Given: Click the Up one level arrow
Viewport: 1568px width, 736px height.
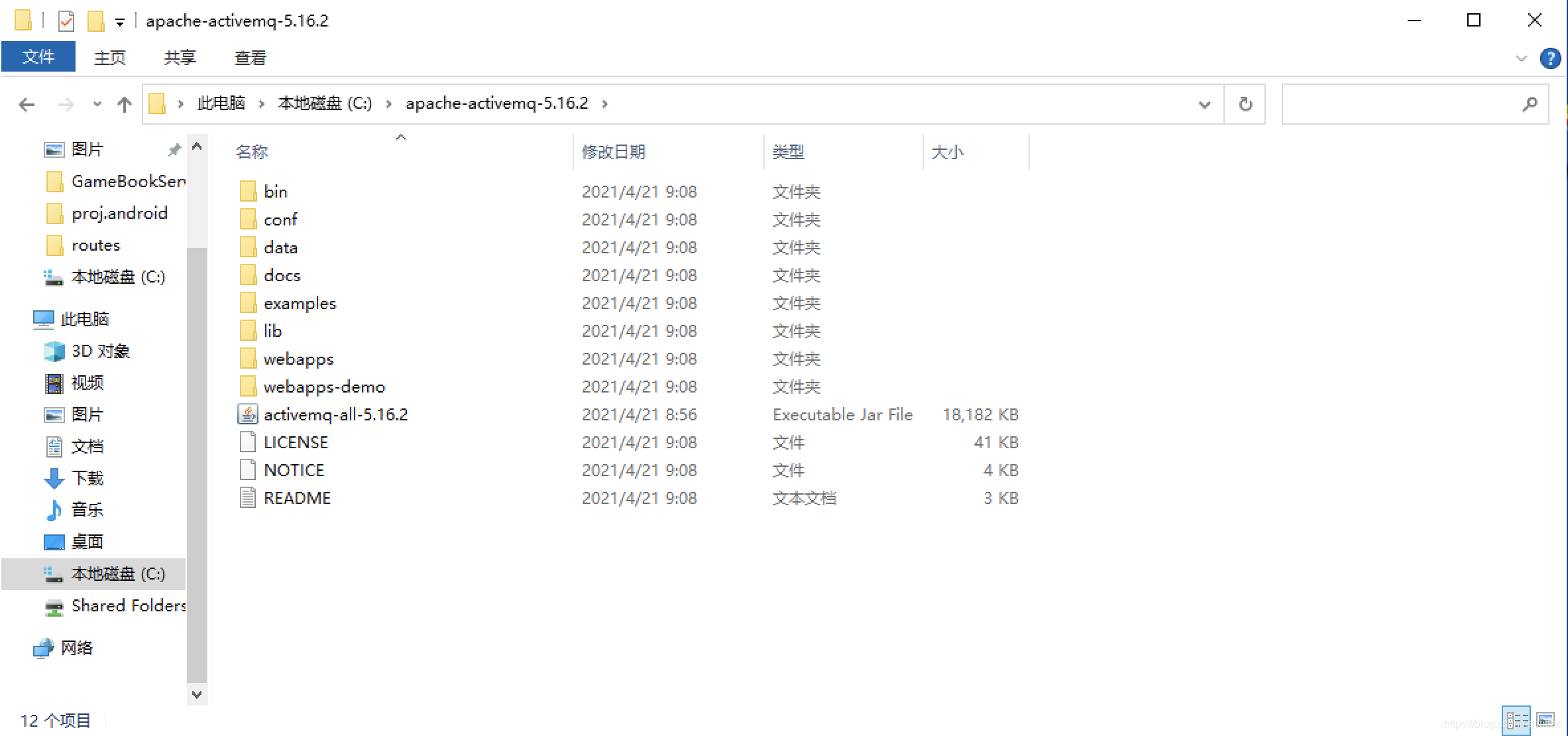Looking at the screenshot, I should (x=124, y=104).
